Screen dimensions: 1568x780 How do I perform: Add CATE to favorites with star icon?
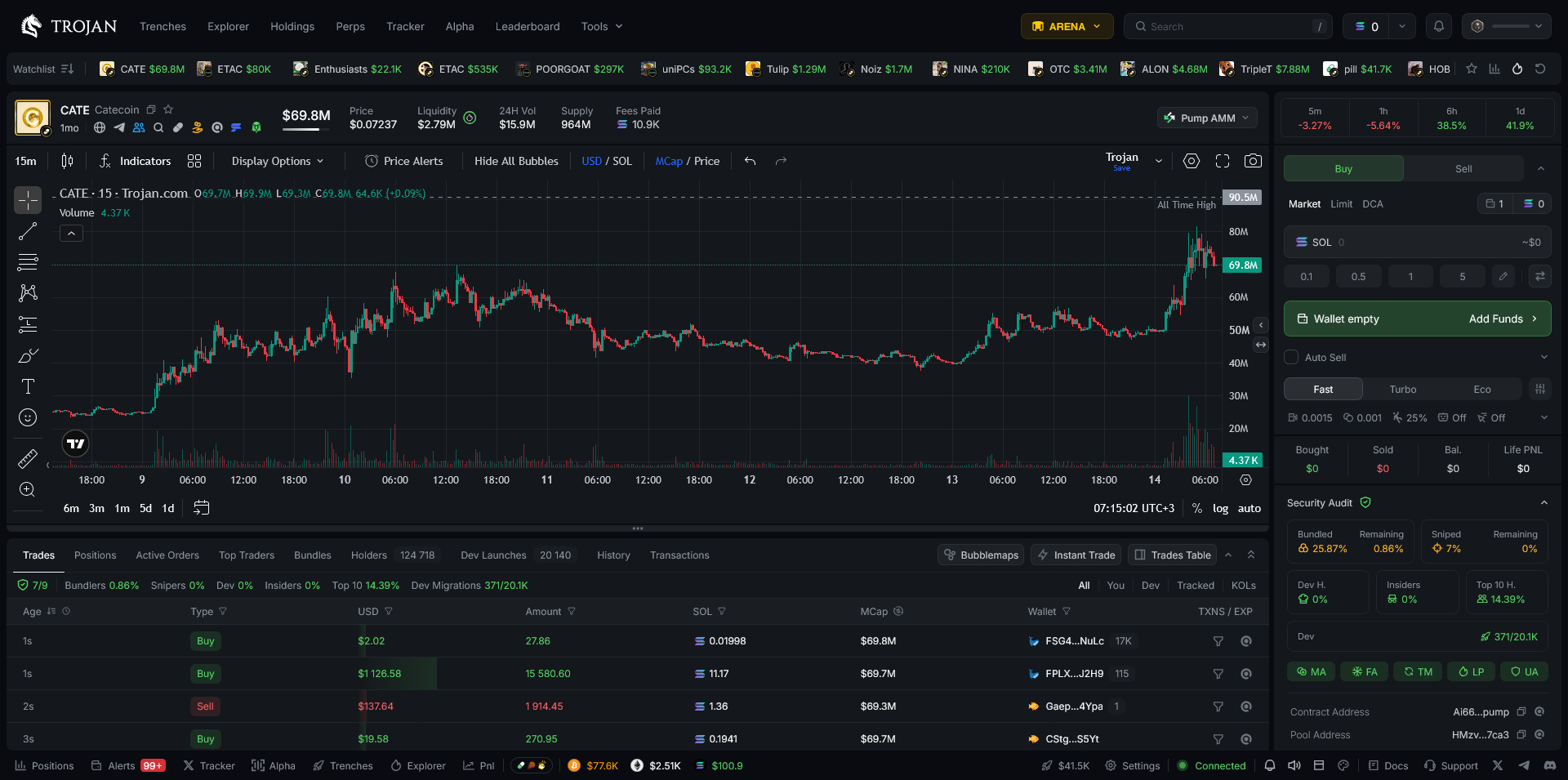coord(168,109)
